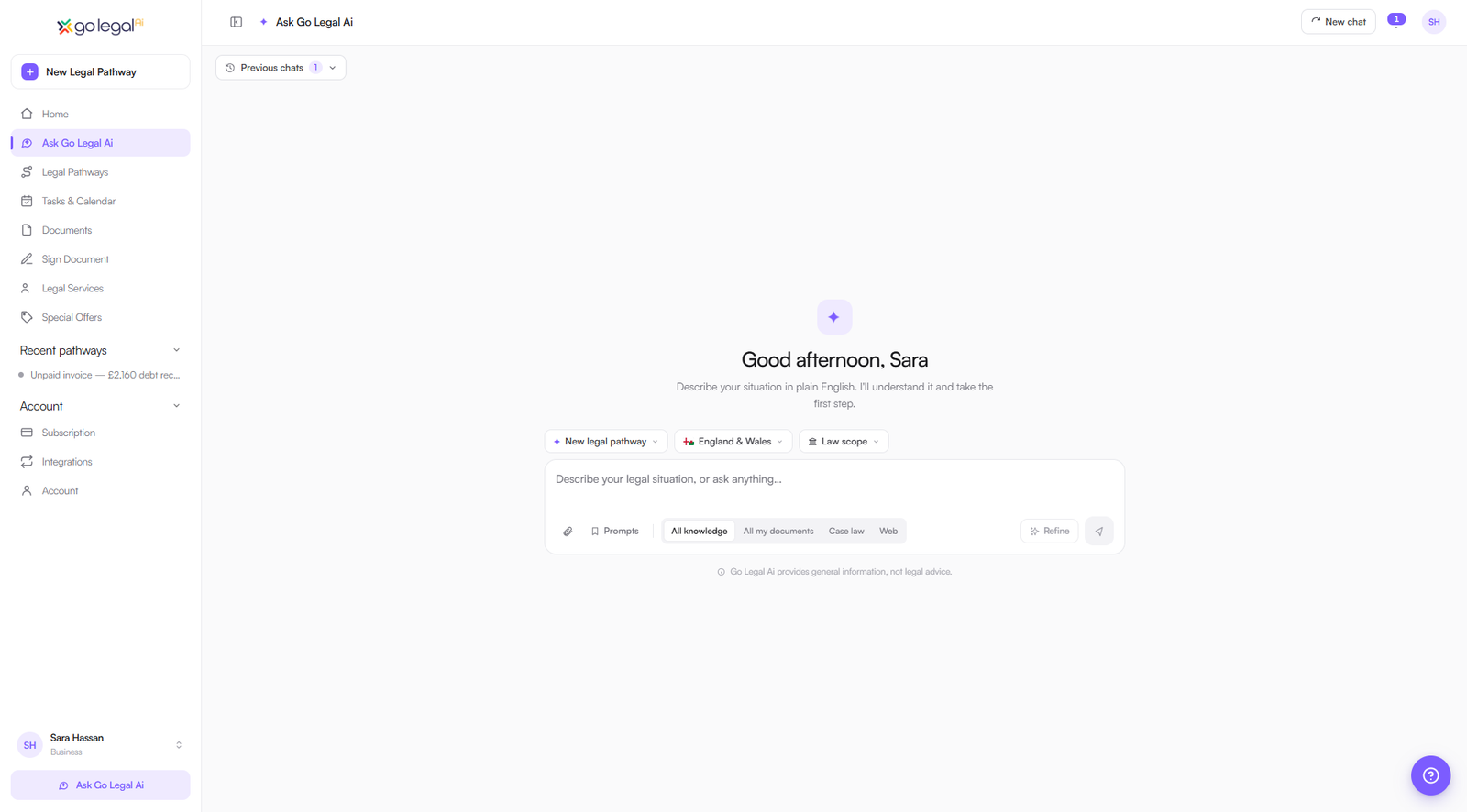Click the Sign Document pen icon
The height and width of the screenshot is (812, 1467).
(27, 259)
